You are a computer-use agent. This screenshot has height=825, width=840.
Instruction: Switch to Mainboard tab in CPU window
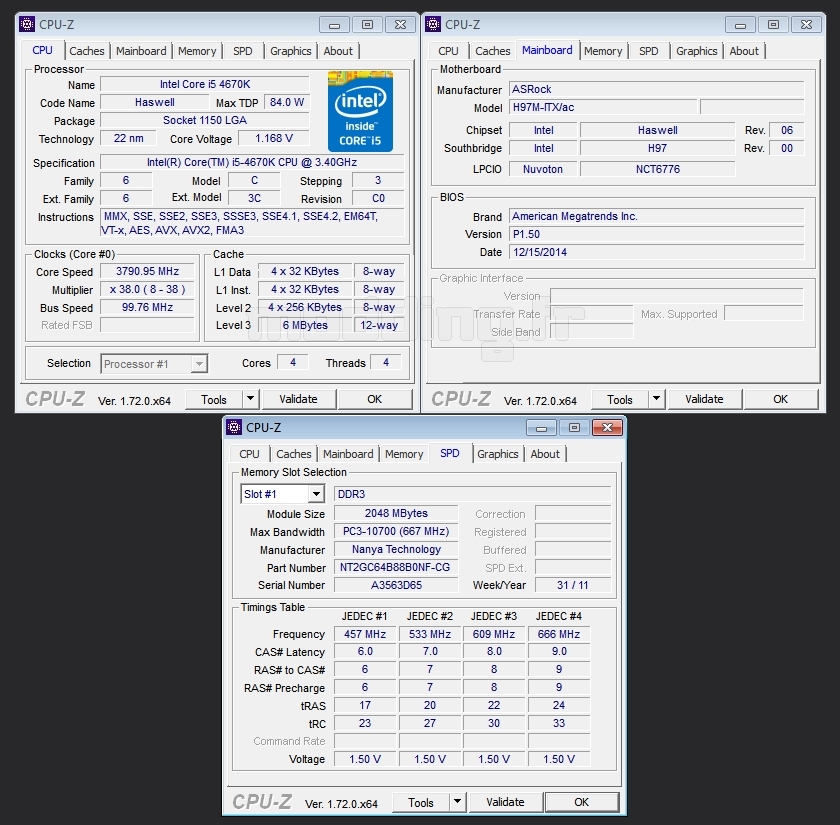pyautogui.click(x=141, y=51)
